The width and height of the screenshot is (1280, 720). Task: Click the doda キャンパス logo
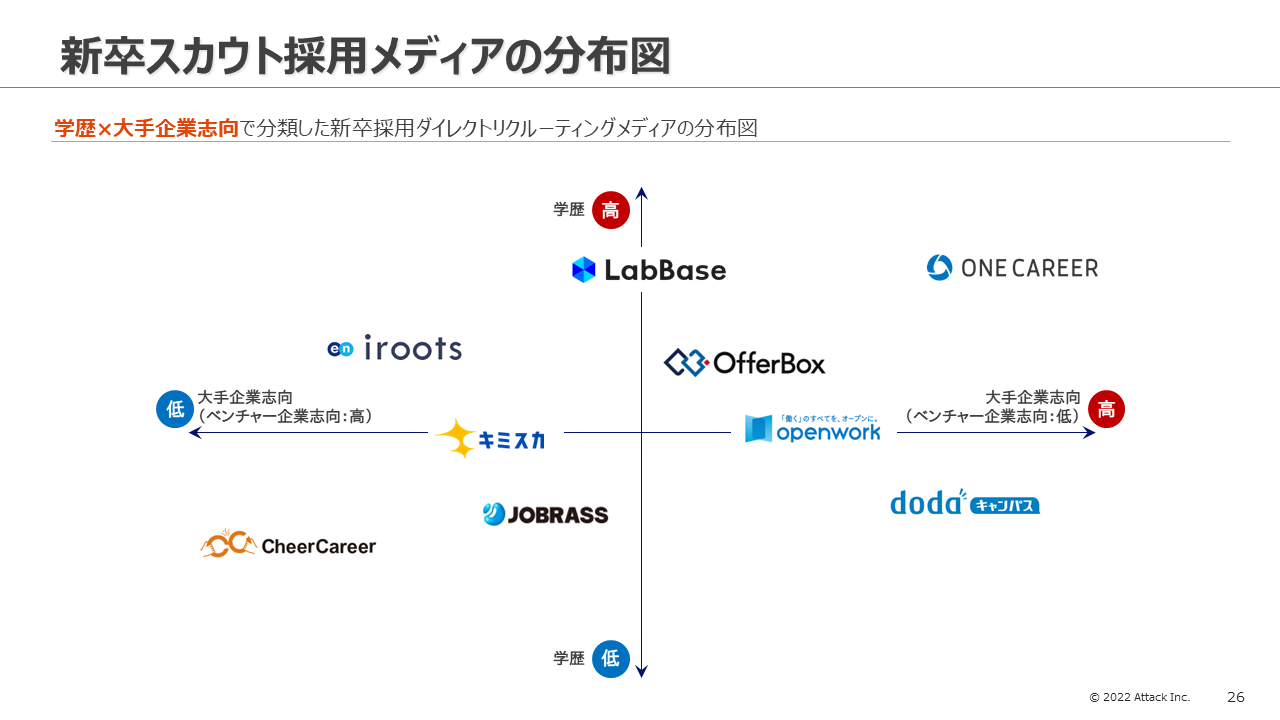(964, 502)
